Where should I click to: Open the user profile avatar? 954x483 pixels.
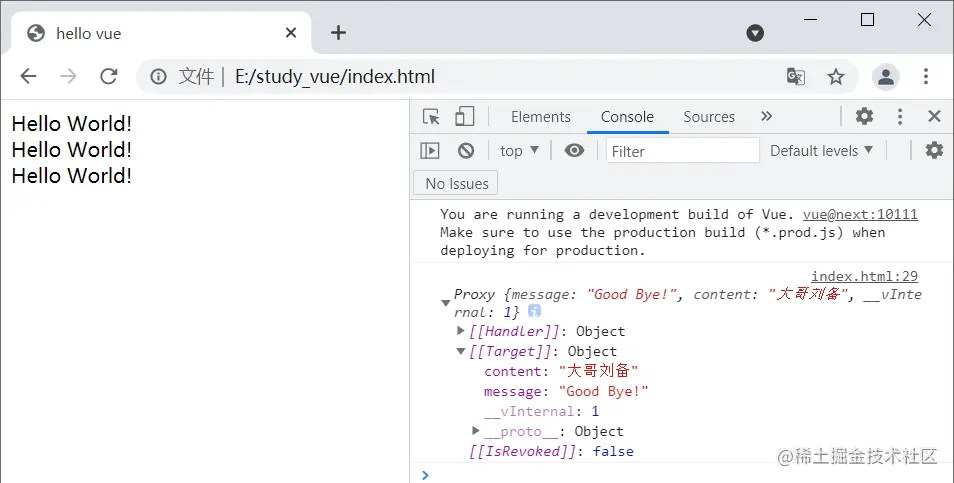(x=886, y=77)
